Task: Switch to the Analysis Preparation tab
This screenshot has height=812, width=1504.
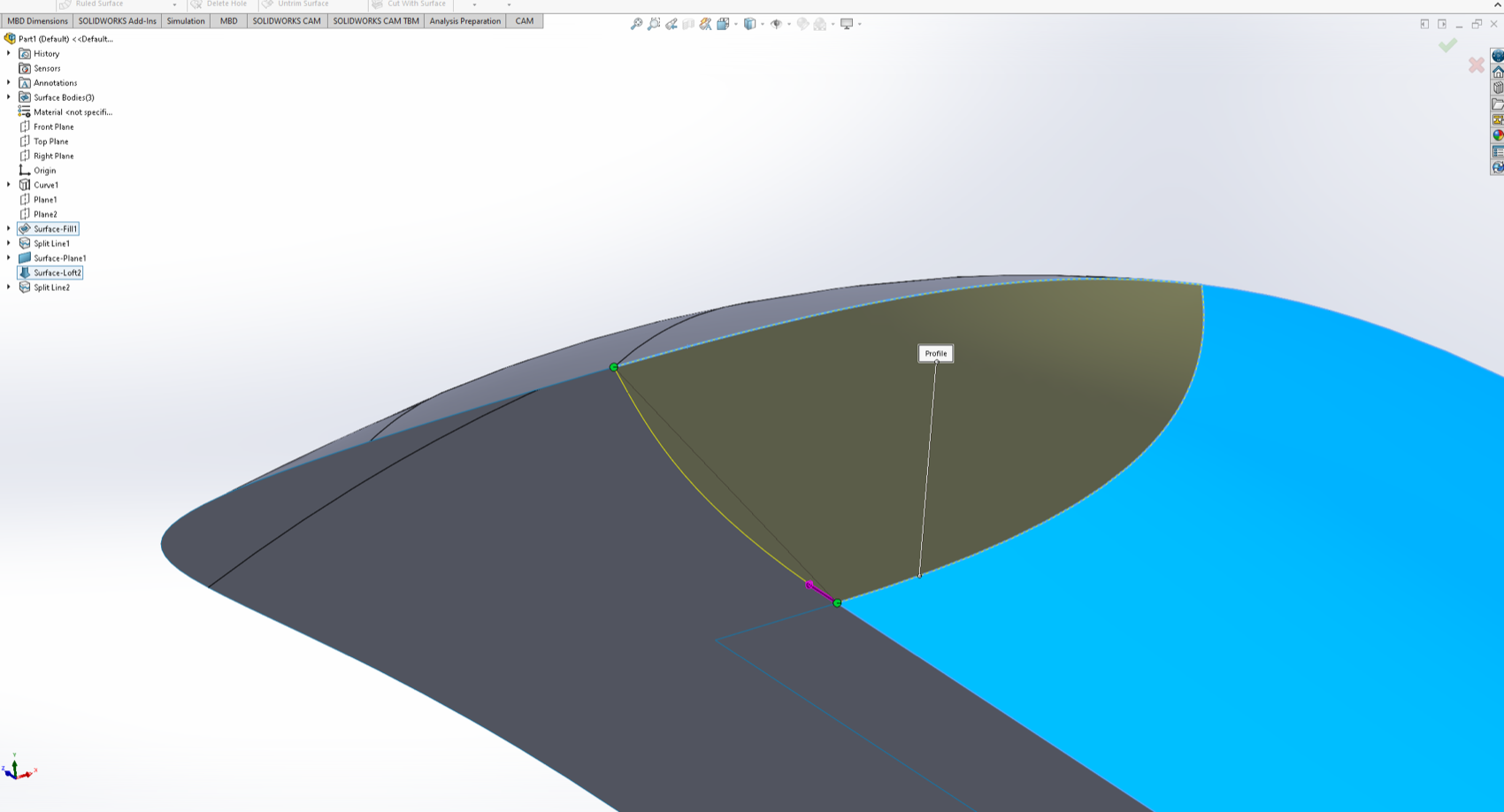Action: pyautogui.click(x=464, y=21)
